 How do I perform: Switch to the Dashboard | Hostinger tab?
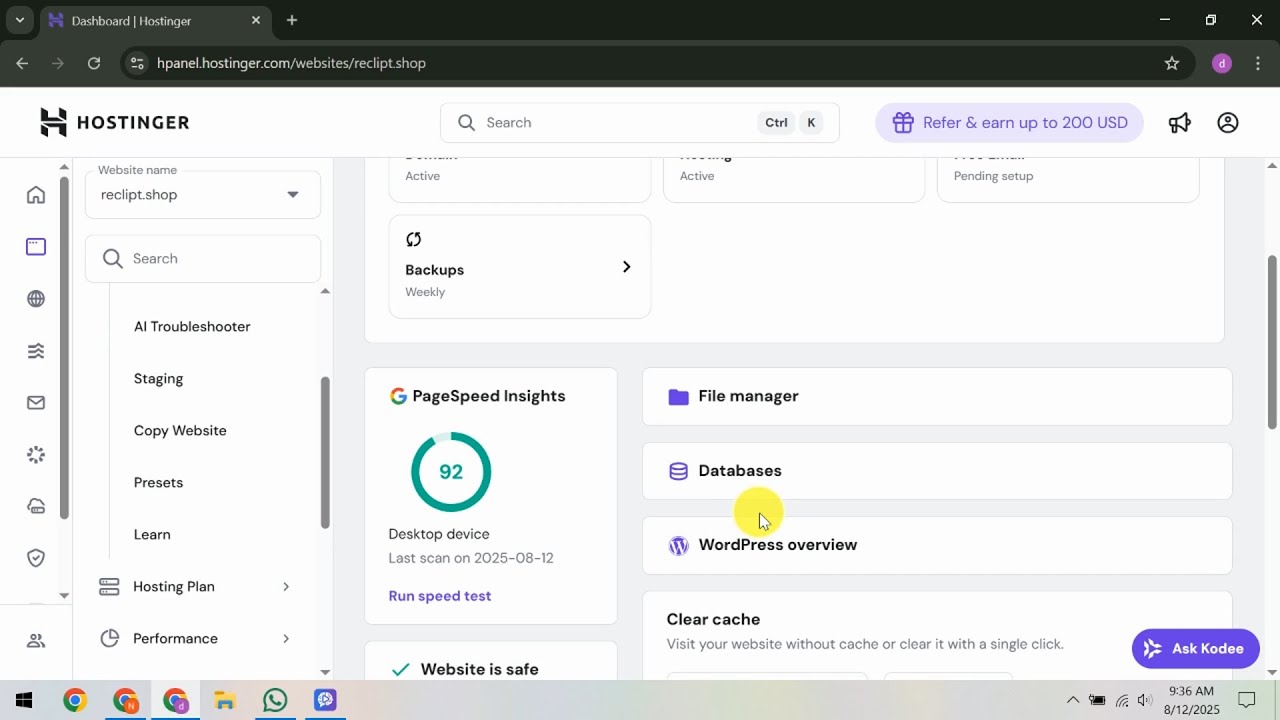pos(154,20)
